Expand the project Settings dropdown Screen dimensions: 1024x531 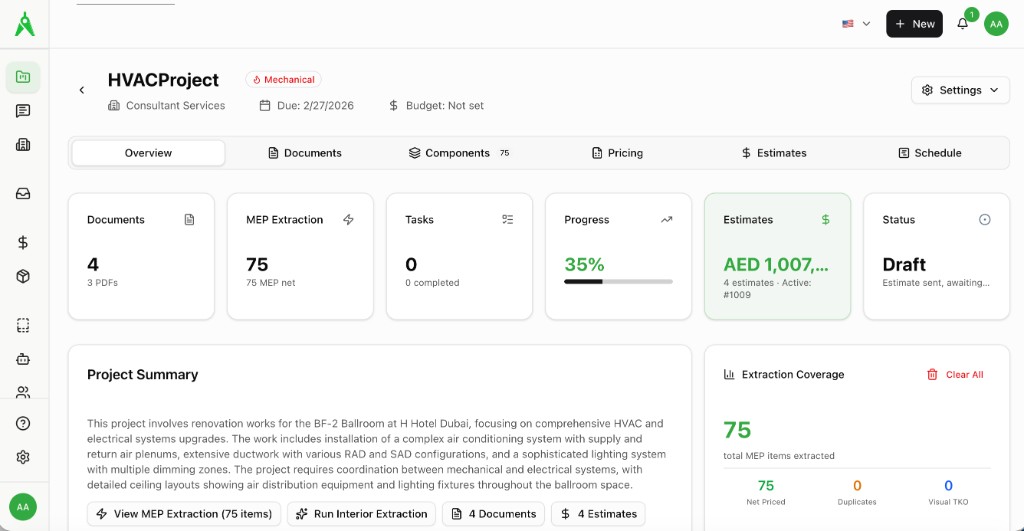pyautogui.click(x=959, y=90)
